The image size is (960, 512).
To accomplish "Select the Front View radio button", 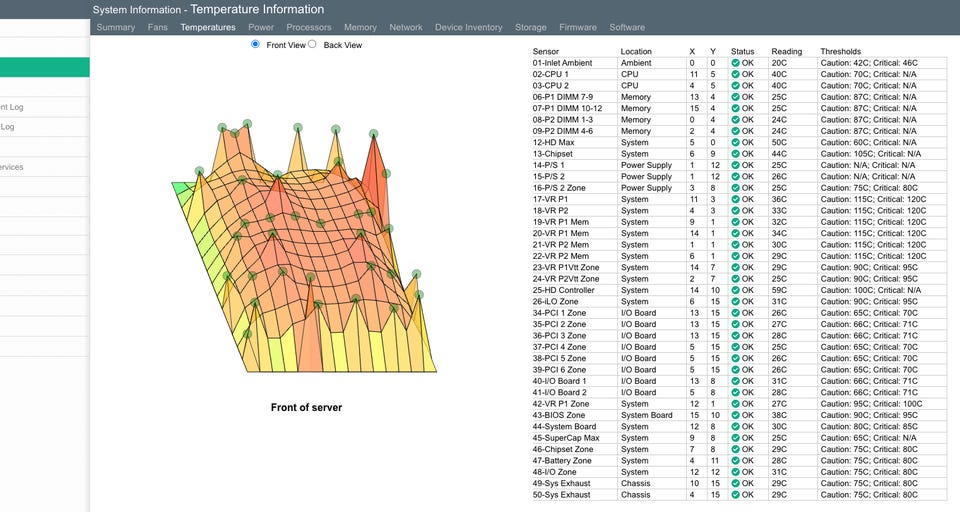I will pyautogui.click(x=255, y=44).
